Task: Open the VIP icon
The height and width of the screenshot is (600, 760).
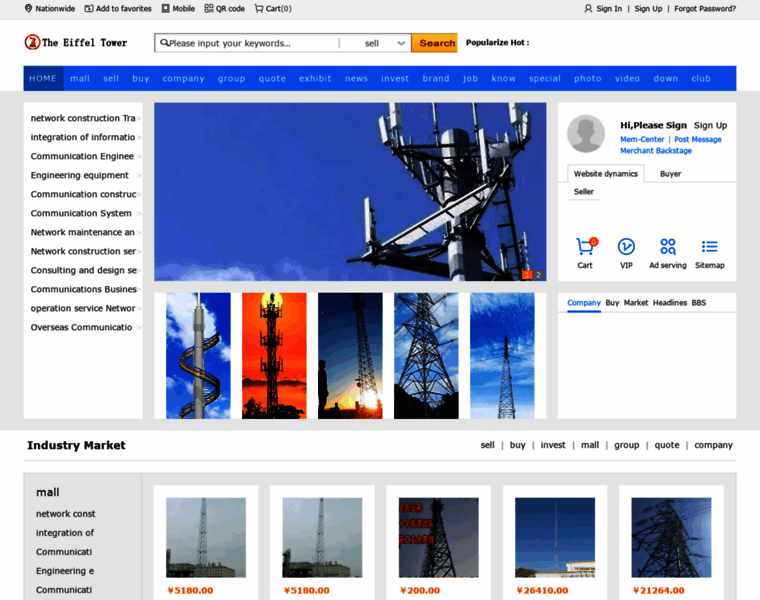Action: pyautogui.click(x=626, y=247)
